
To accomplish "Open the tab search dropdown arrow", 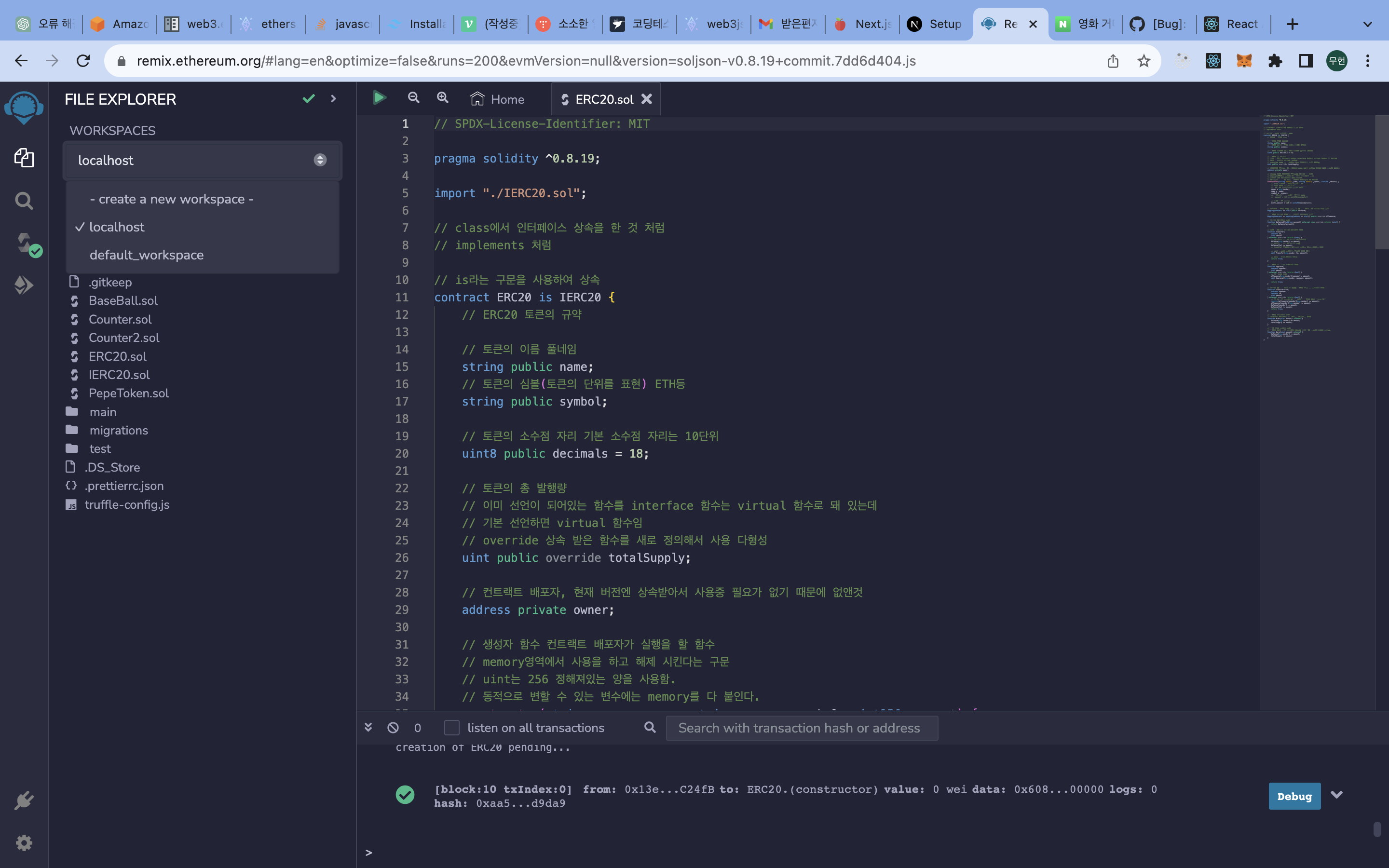I will pyautogui.click(x=1368, y=24).
